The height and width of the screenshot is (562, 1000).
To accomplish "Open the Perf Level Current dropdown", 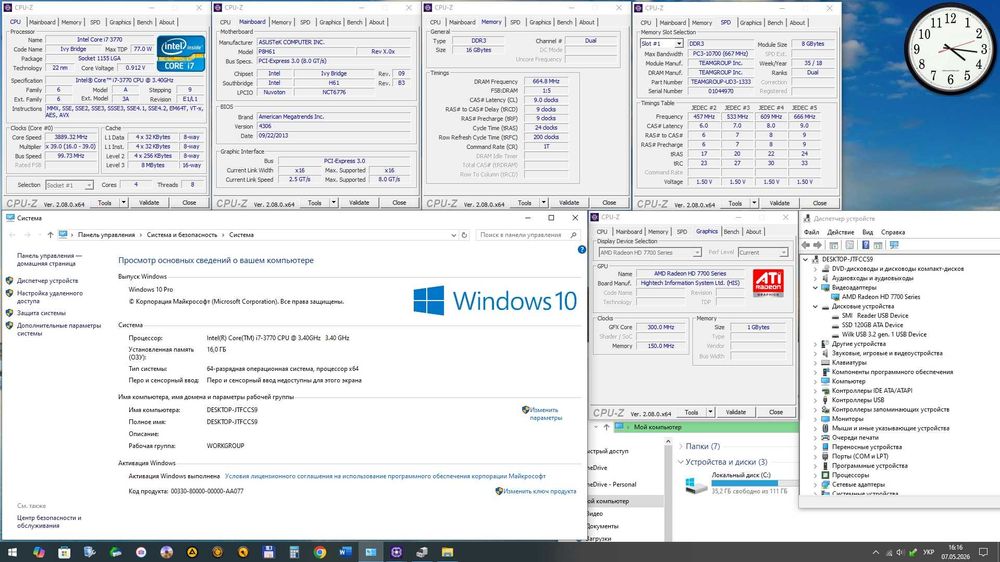I will pyautogui.click(x=783, y=253).
